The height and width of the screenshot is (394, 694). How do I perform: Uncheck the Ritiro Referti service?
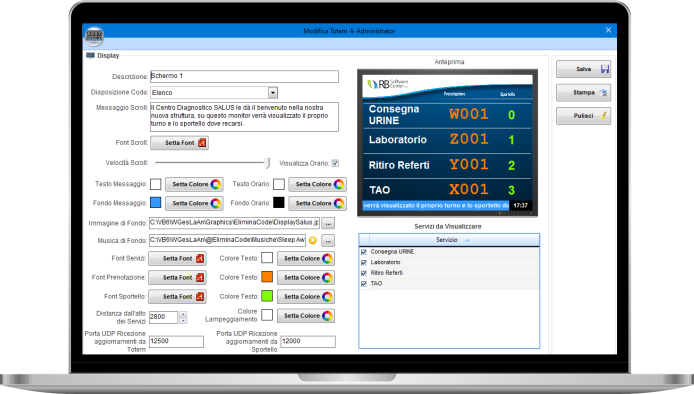364,273
